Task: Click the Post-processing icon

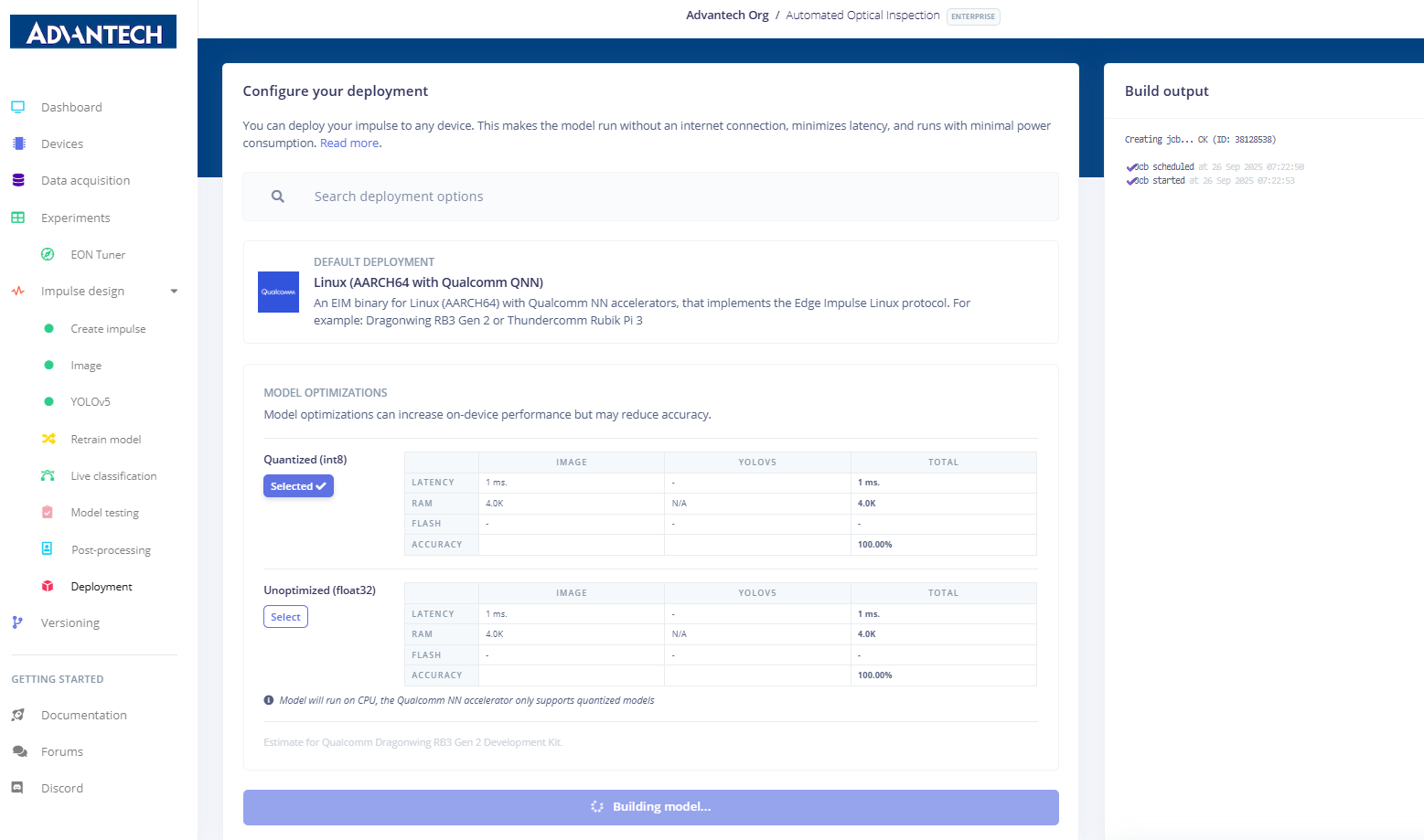Action: point(48,549)
